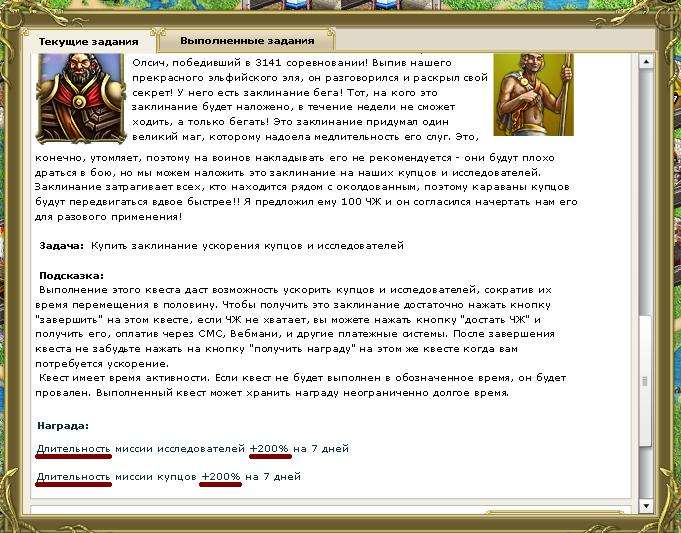Select the Награда: heading

[x=63, y=425]
